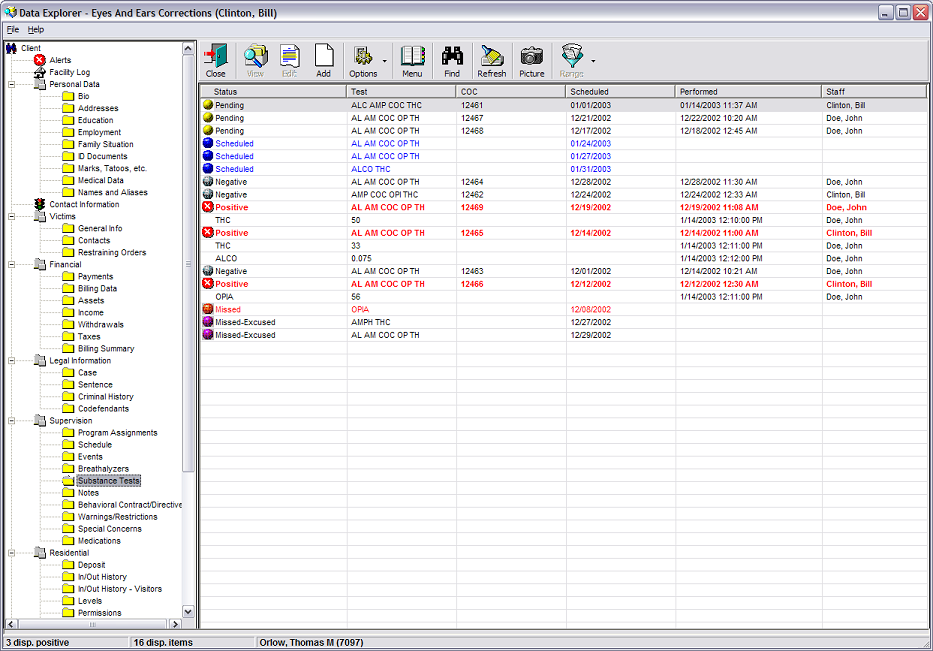Select the Substance Tests folder

[108, 481]
